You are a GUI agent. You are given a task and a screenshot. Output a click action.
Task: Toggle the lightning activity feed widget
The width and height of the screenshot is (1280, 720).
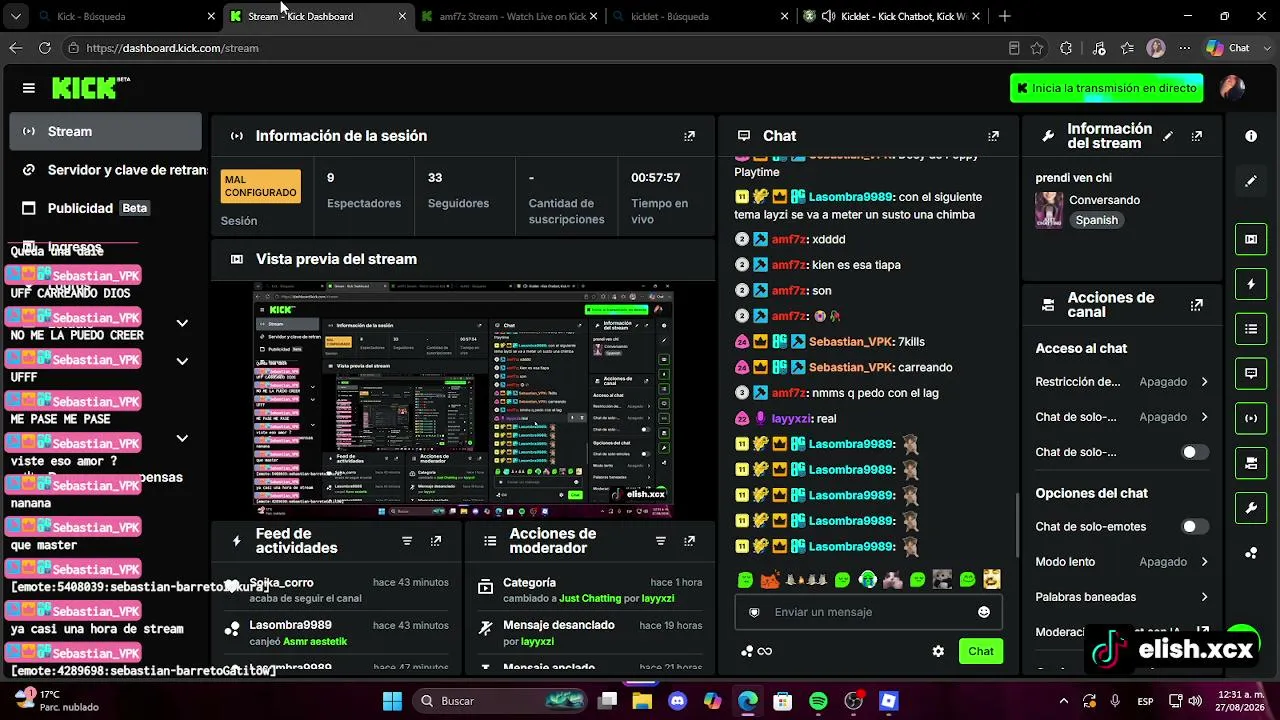tap(1251, 284)
